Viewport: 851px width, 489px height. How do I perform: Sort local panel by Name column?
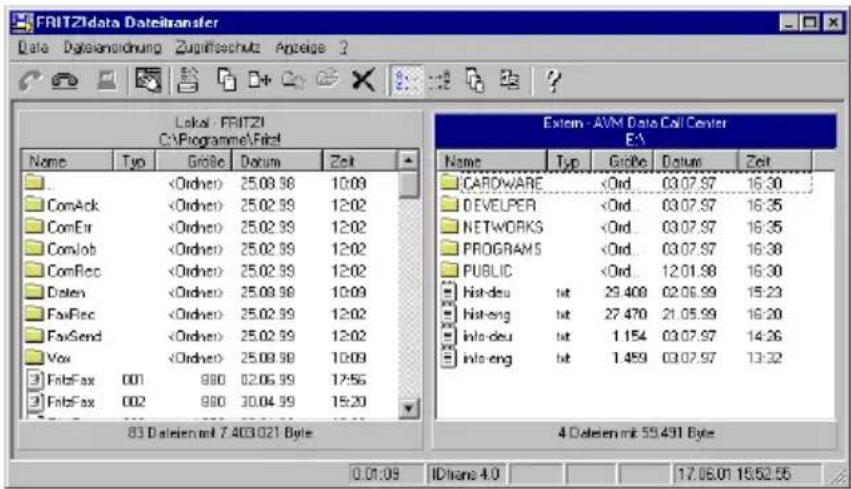tap(67, 161)
